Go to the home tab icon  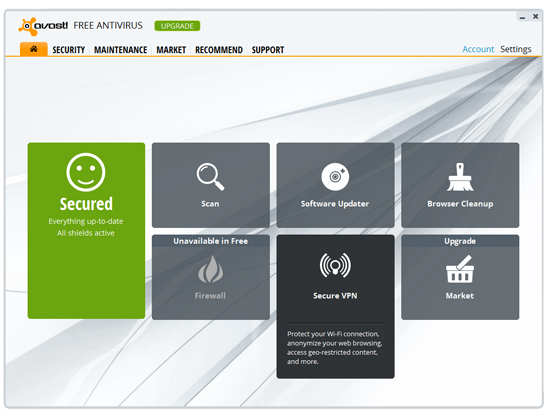click(x=34, y=49)
